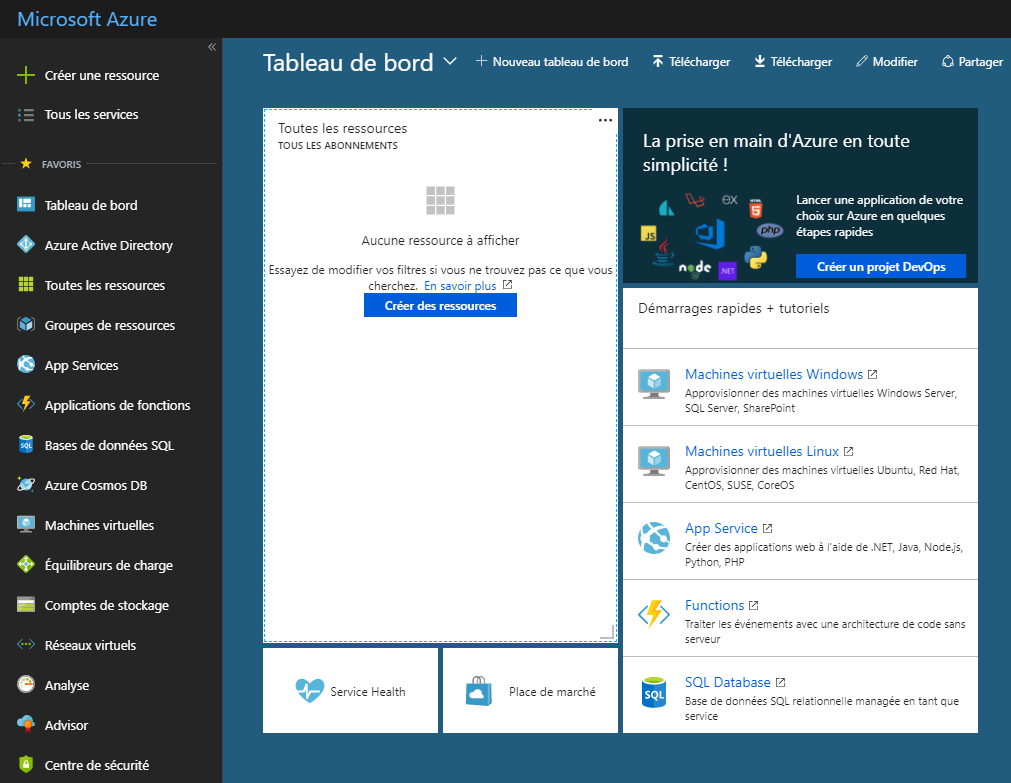Click the Functions tutorial lightning icon
This screenshot has height=783, width=1011.
pos(654,615)
